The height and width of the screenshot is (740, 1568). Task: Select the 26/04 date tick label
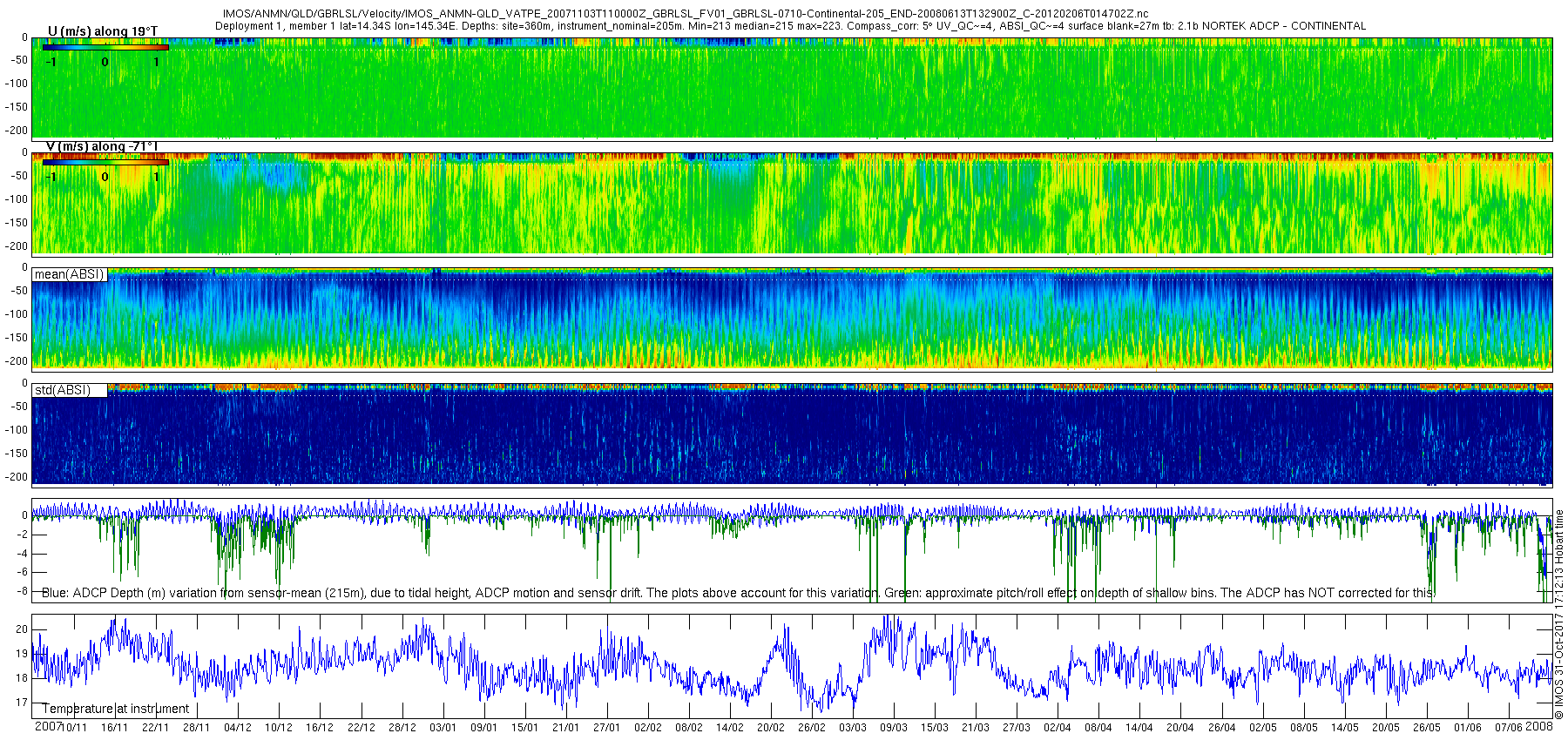point(1222,728)
